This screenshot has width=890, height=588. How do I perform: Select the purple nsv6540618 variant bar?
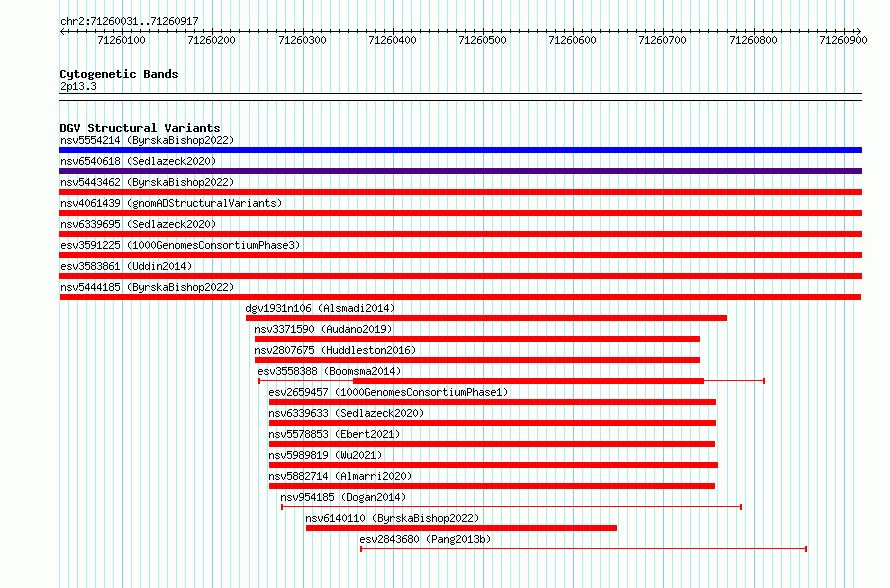coord(460,171)
